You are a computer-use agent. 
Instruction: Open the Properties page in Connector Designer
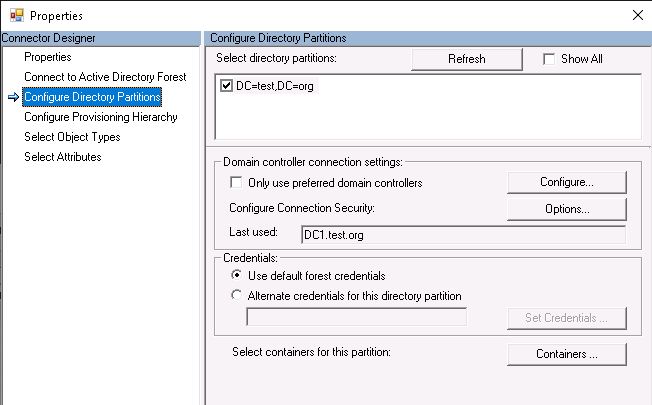click(x=48, y=57)
